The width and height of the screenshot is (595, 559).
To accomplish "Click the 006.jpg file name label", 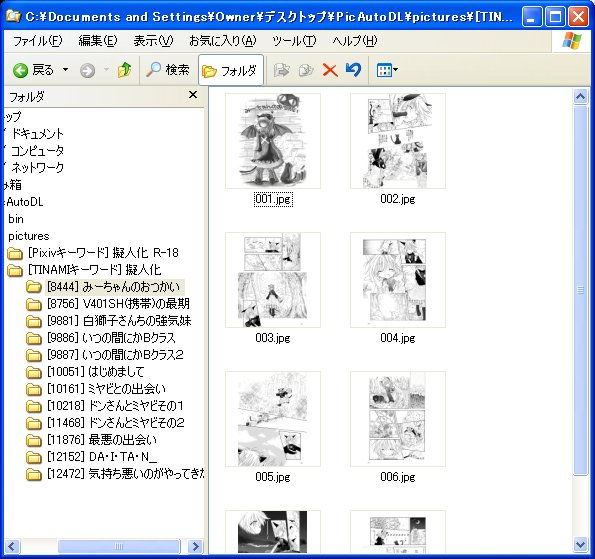I will point(398,477).
